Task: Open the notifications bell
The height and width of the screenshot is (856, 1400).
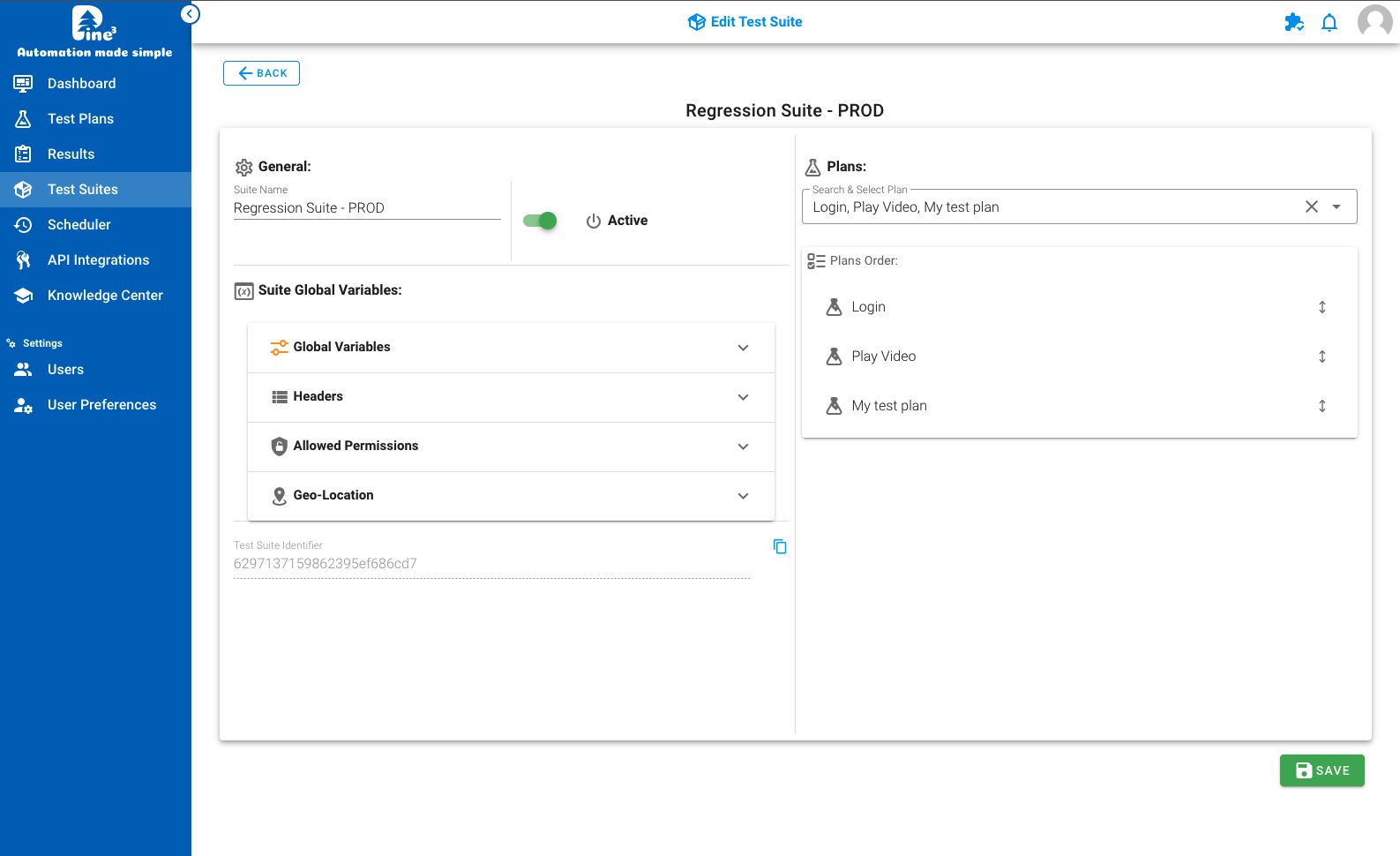Action: tap(1329, 23)
